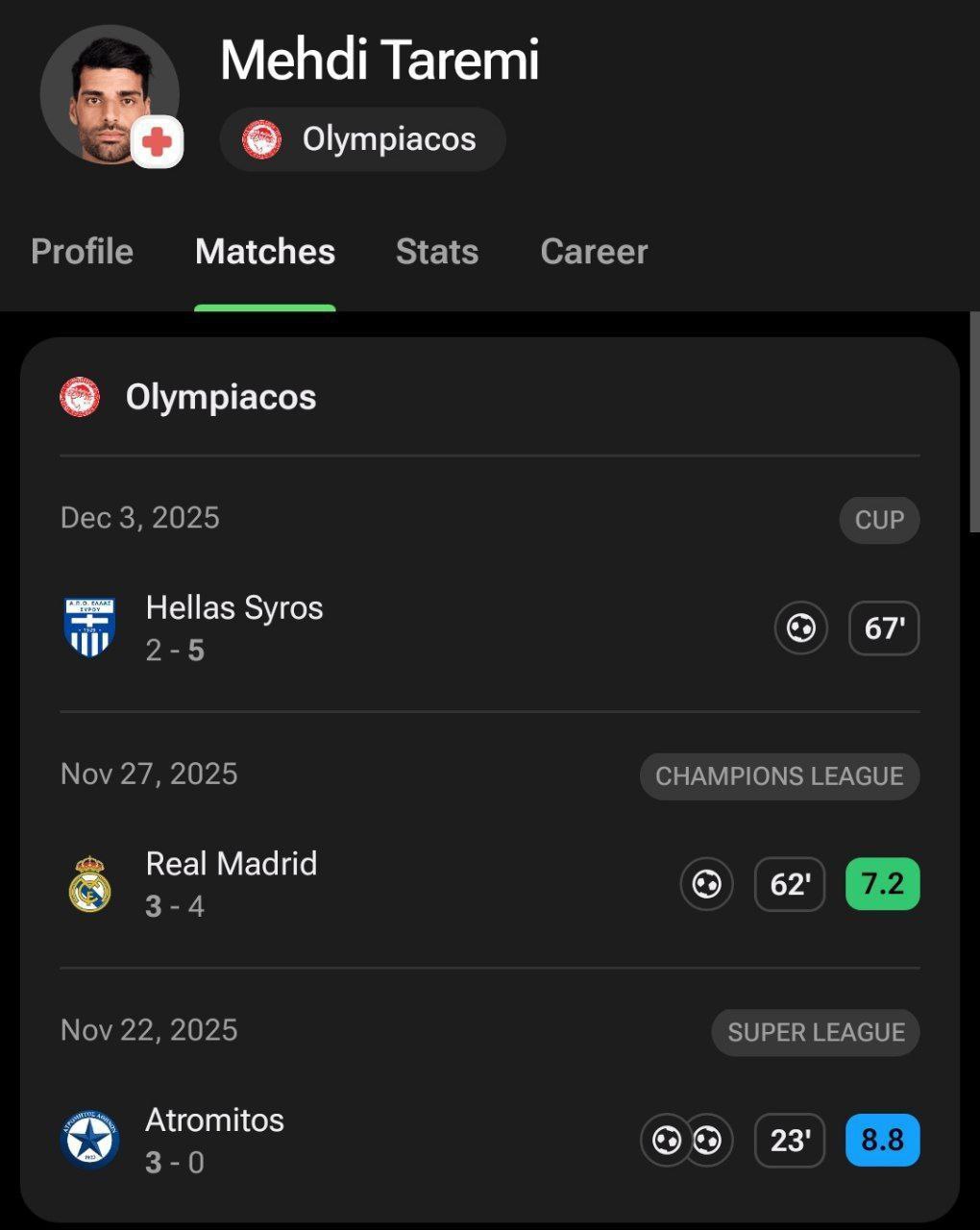Click Olympiacos logo in matches card header
The image size is (980, 1230).
(80, 397)
